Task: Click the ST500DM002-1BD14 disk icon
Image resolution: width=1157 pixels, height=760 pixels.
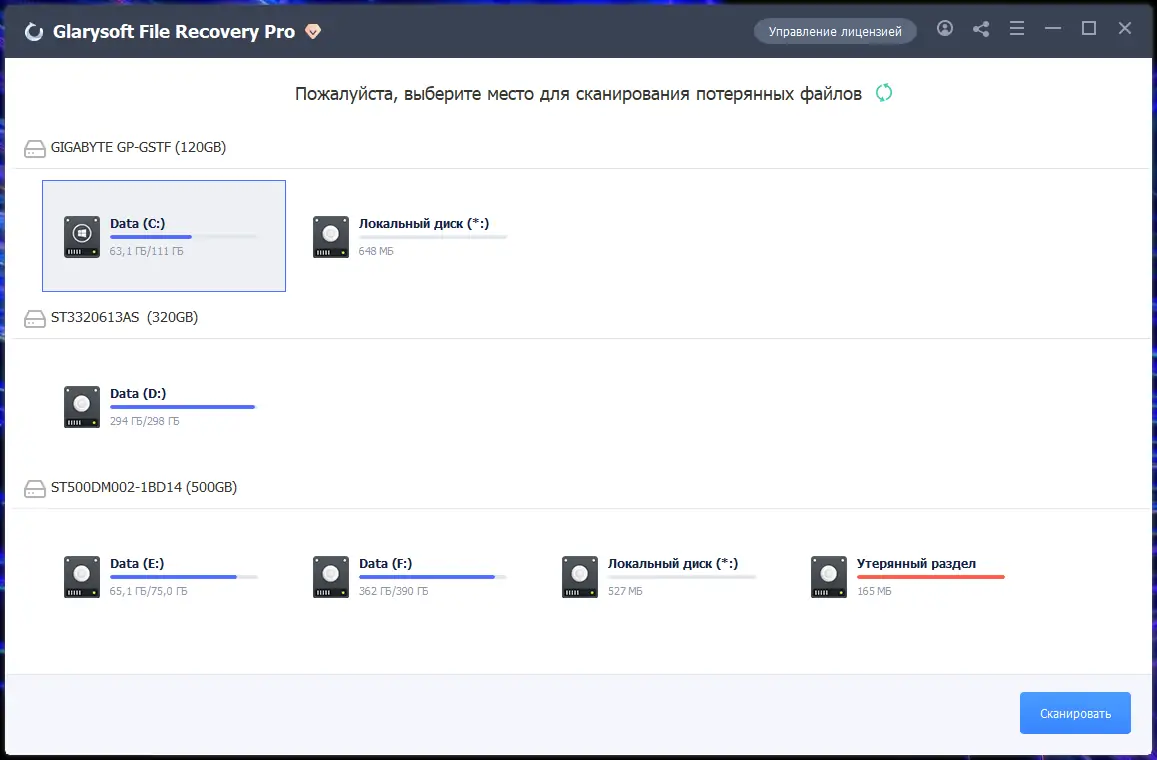Action: click(35, 488)
